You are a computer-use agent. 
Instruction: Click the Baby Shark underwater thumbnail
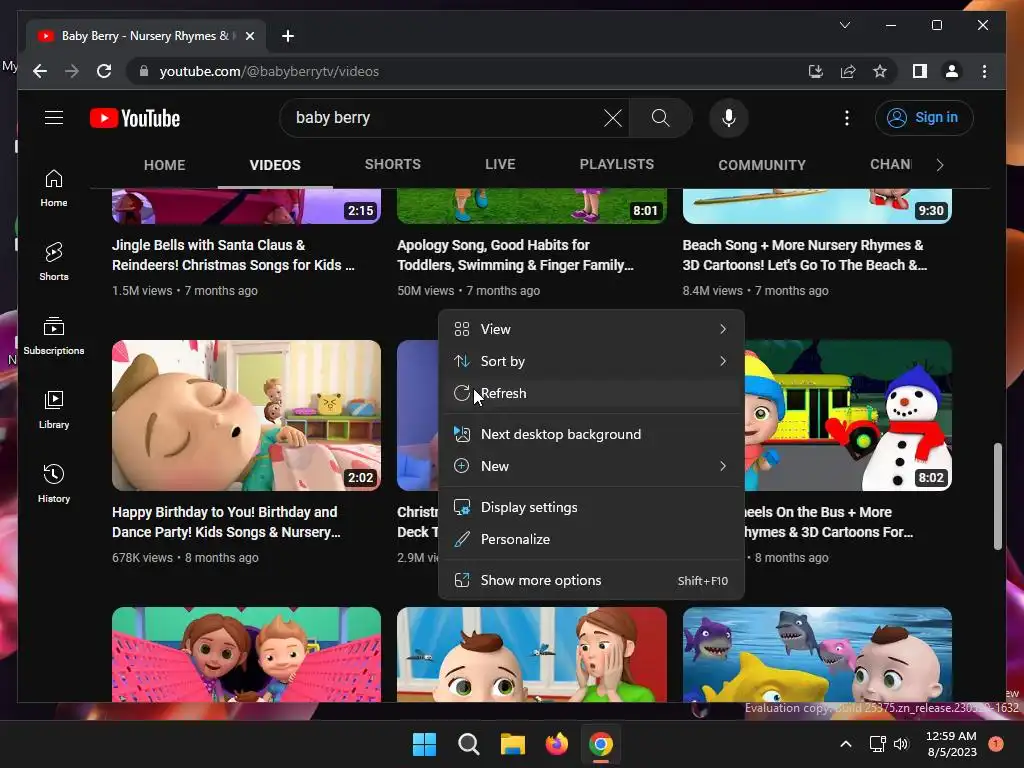pos(817,654)
